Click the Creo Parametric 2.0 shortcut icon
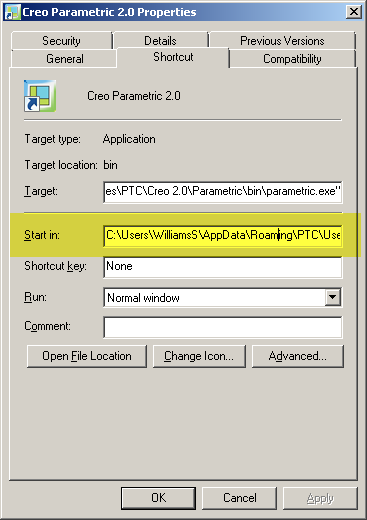 coord(40,96)
